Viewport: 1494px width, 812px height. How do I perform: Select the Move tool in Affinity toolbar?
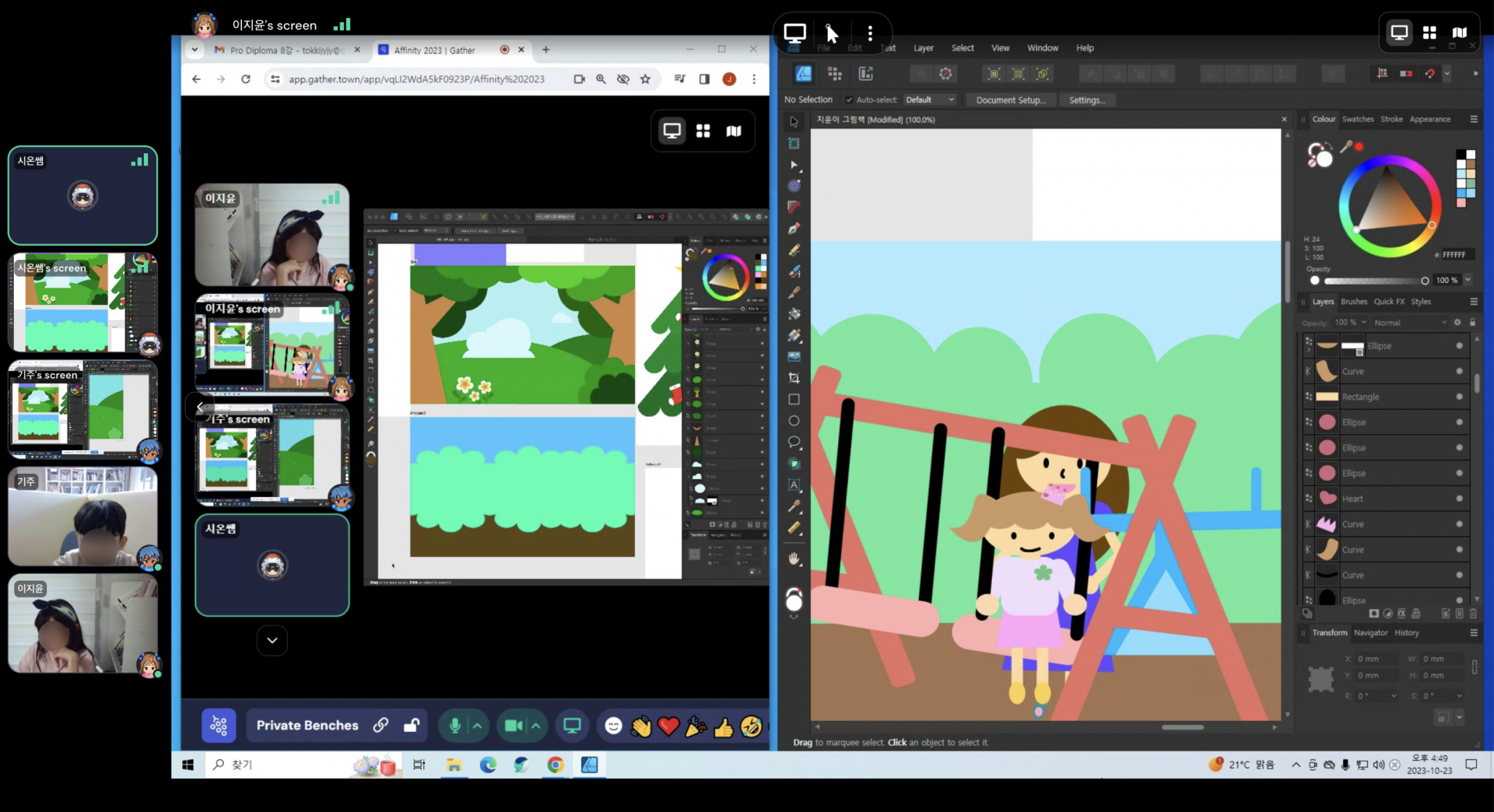click(794, 122)
